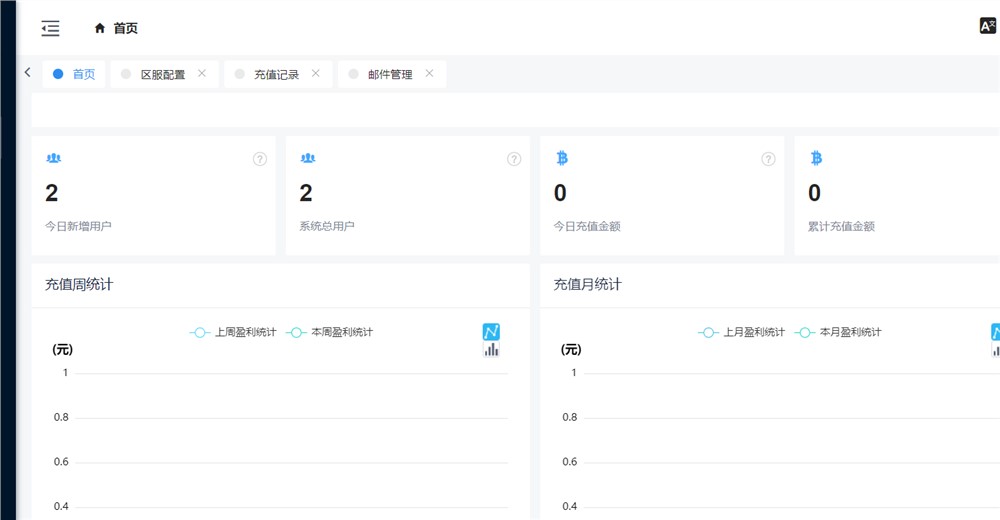This screenshot has width=1000, height=520.
Task: Toggle 本月盈利统计 legend series
Action: [838, 332]
